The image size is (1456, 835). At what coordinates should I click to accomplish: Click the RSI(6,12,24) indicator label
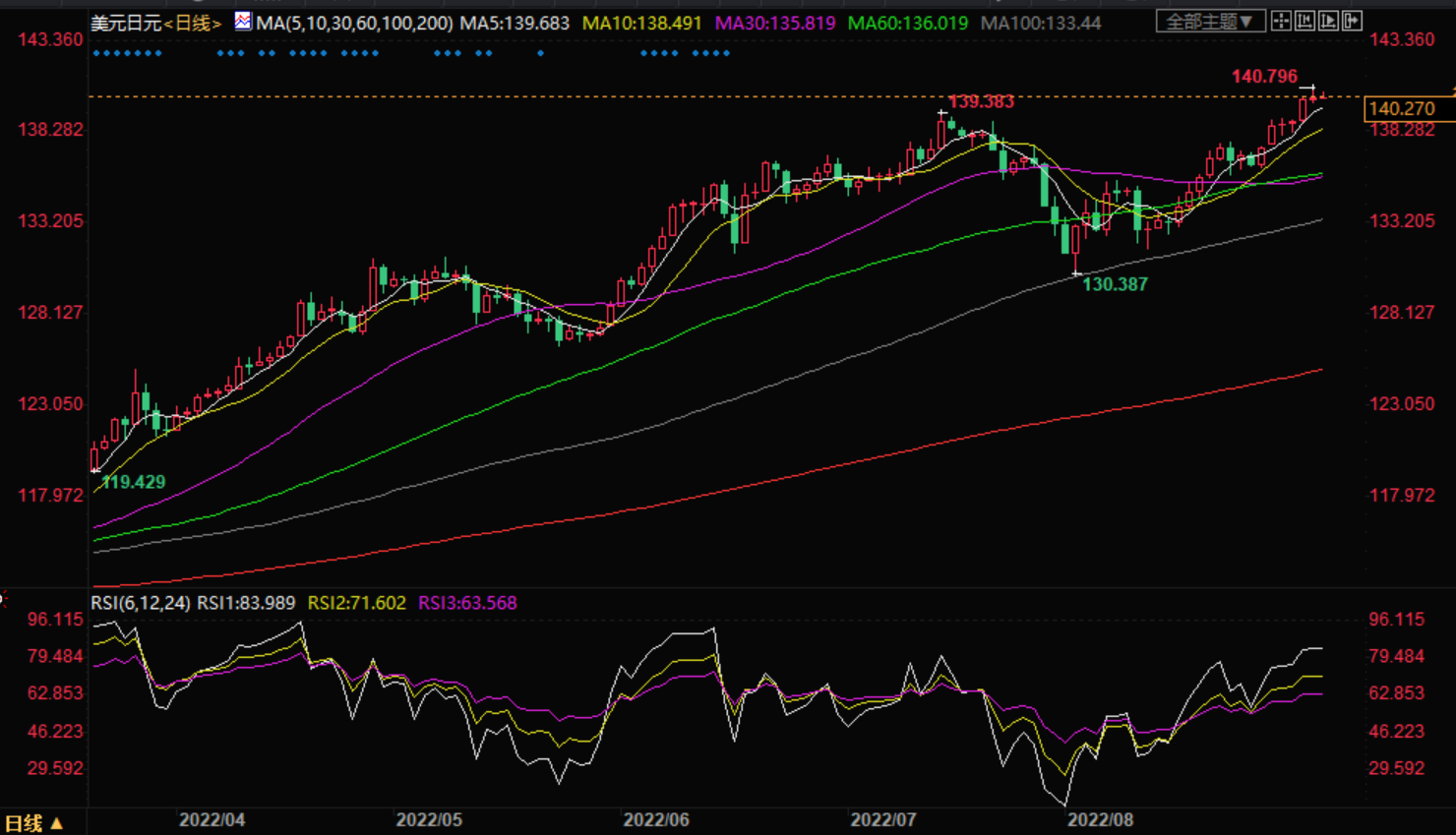141,603
